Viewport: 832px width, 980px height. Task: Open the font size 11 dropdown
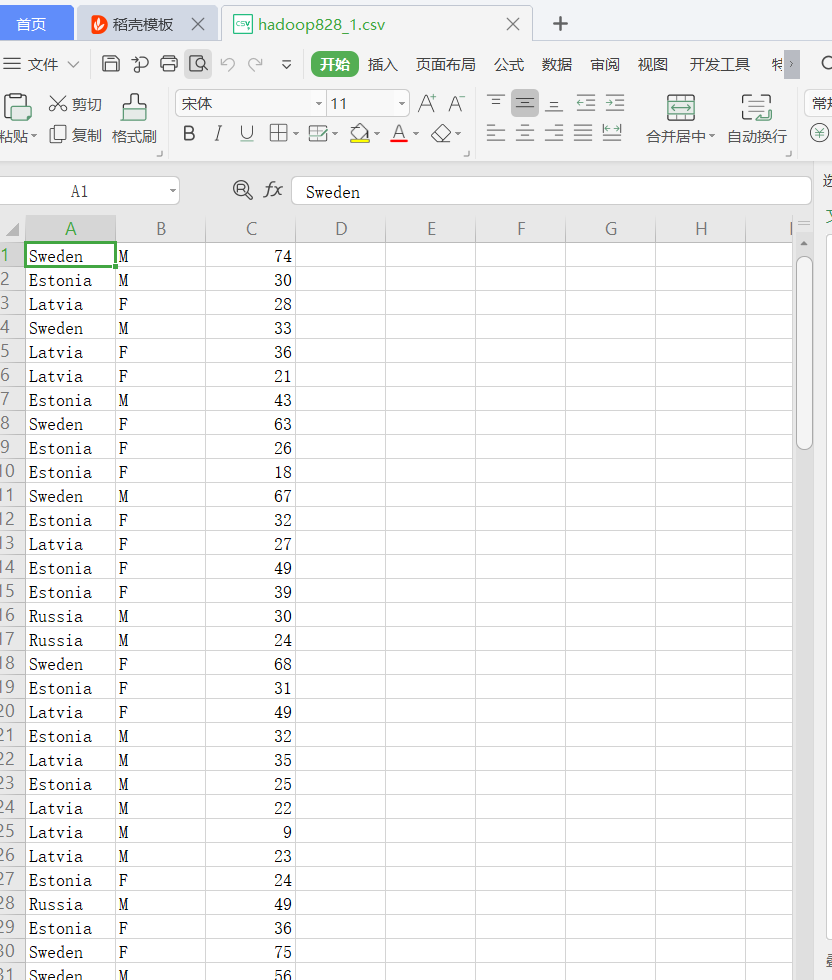tap(401, 104)
